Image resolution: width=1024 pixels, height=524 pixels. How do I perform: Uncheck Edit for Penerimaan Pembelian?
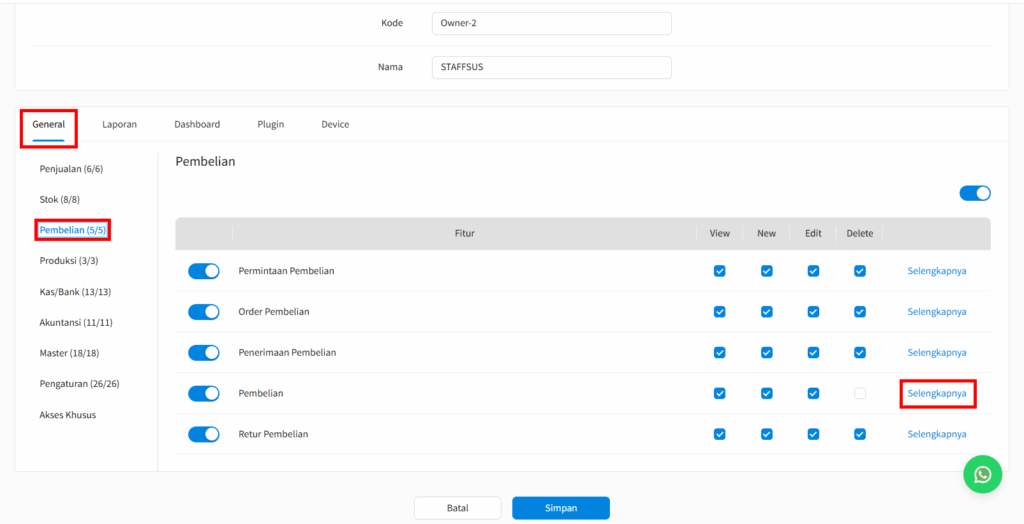pyautogui.click(x=813, y=352)
